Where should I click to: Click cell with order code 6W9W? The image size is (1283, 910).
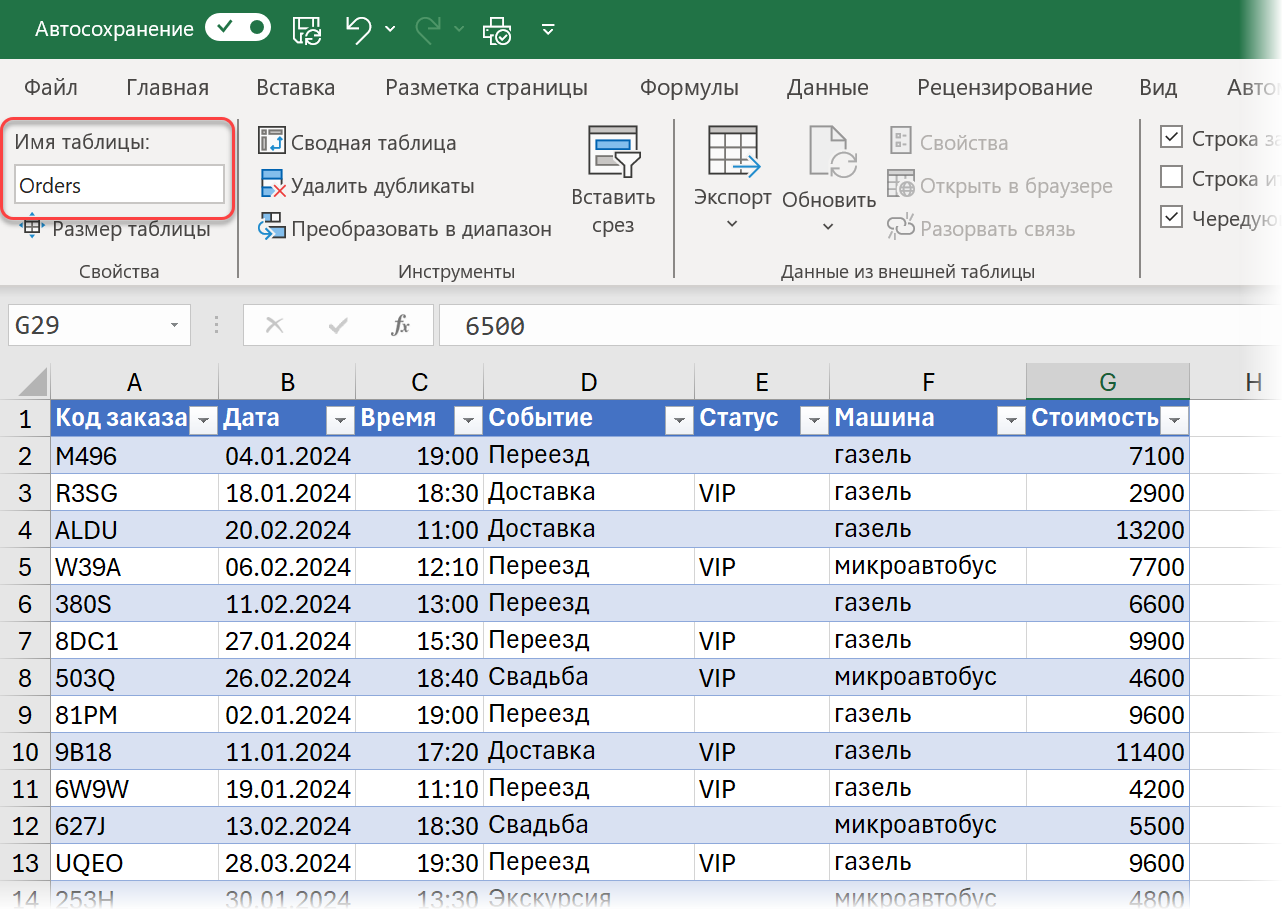point(134,789)
